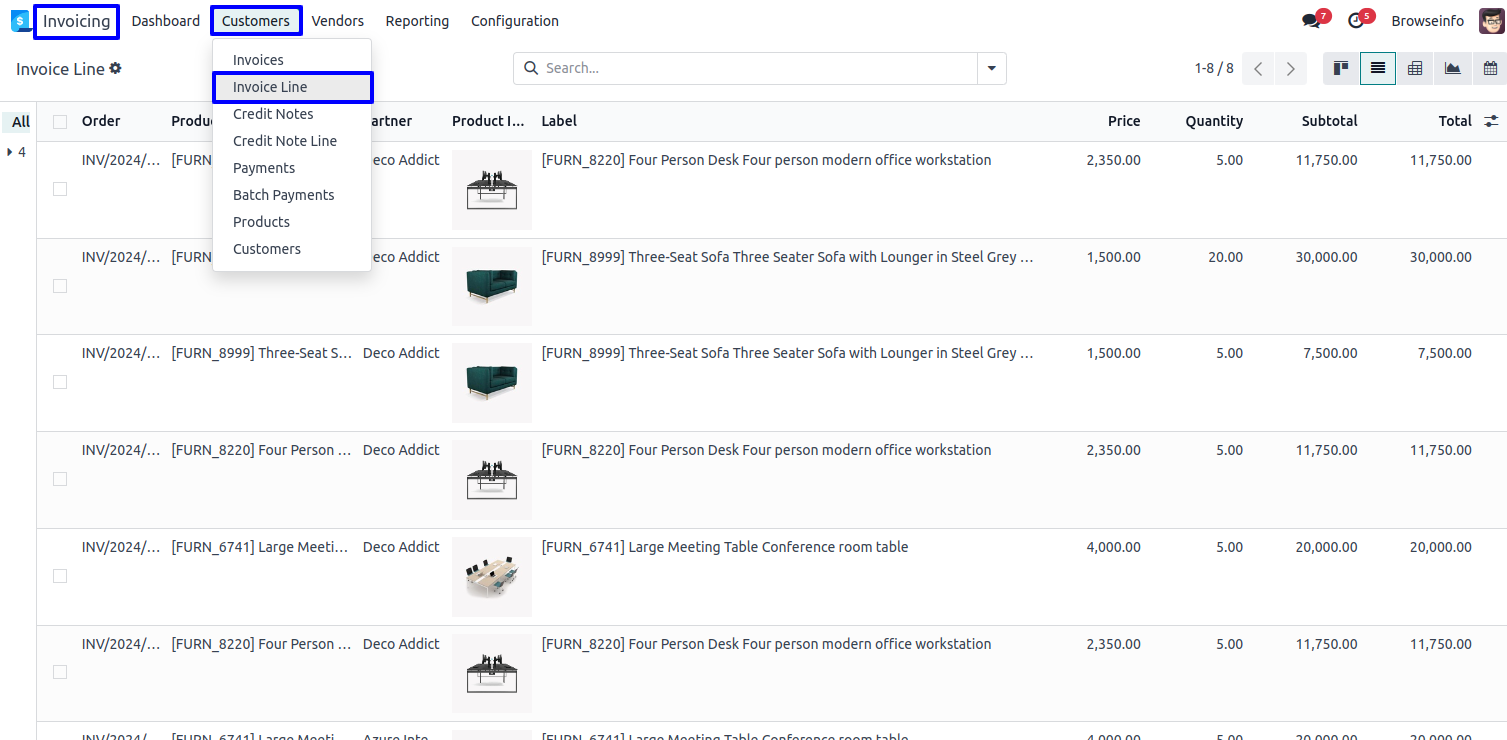Viewport: 1507px width, 740px height.
Task: Check the Large Meeting Table row checkbox
Action: (60, 576)
